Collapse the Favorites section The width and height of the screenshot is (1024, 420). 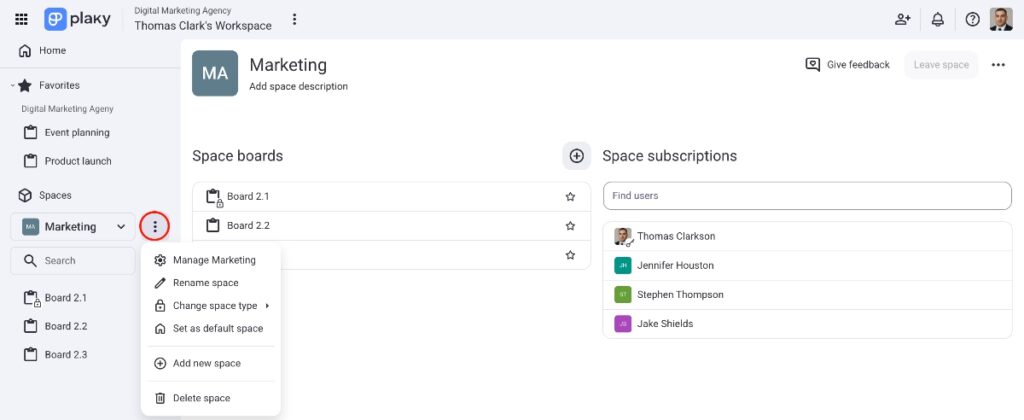(12, 86)
